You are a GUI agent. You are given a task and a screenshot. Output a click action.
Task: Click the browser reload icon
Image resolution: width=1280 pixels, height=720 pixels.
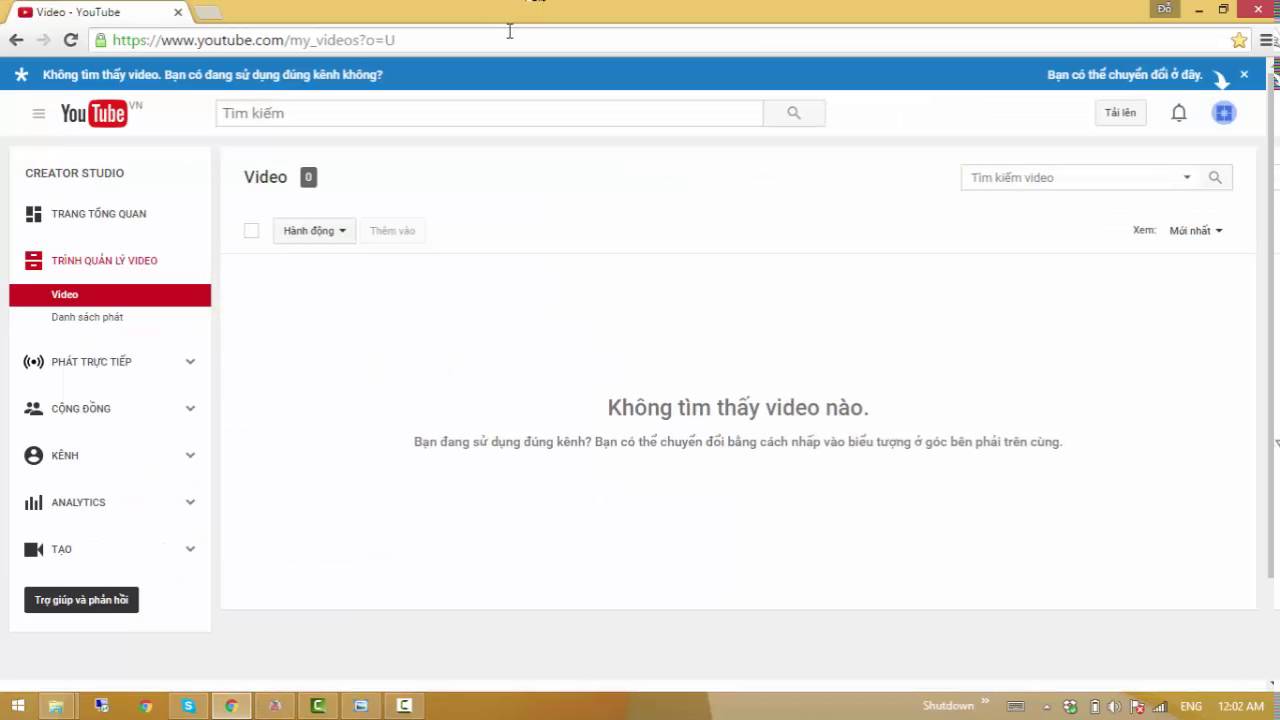pos(70,40)
